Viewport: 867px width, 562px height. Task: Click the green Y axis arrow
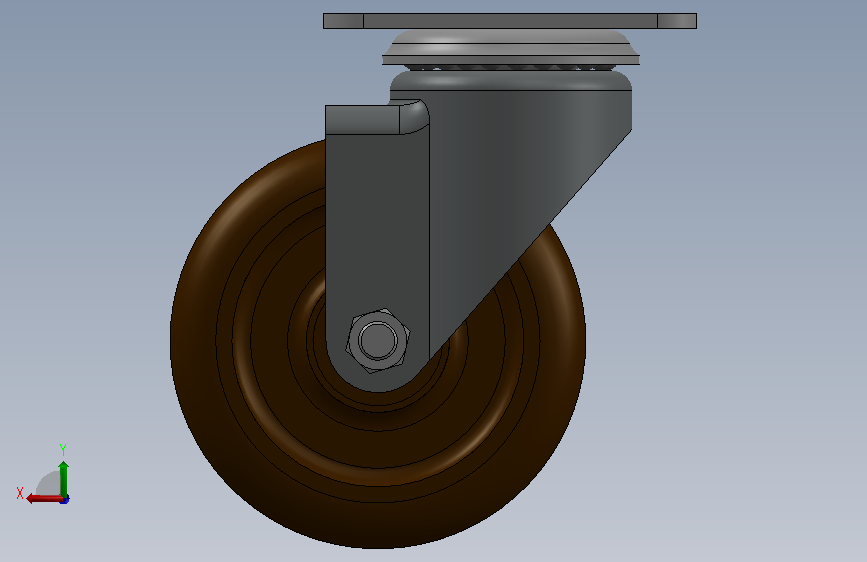(x=64, y=479)
